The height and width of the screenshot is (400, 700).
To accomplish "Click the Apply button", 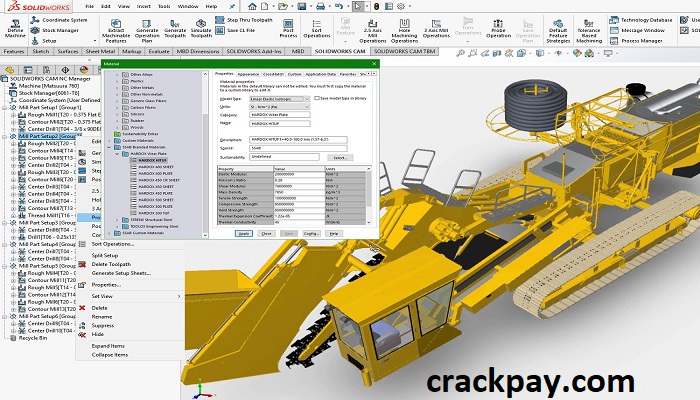I will (x=243, y=233).
